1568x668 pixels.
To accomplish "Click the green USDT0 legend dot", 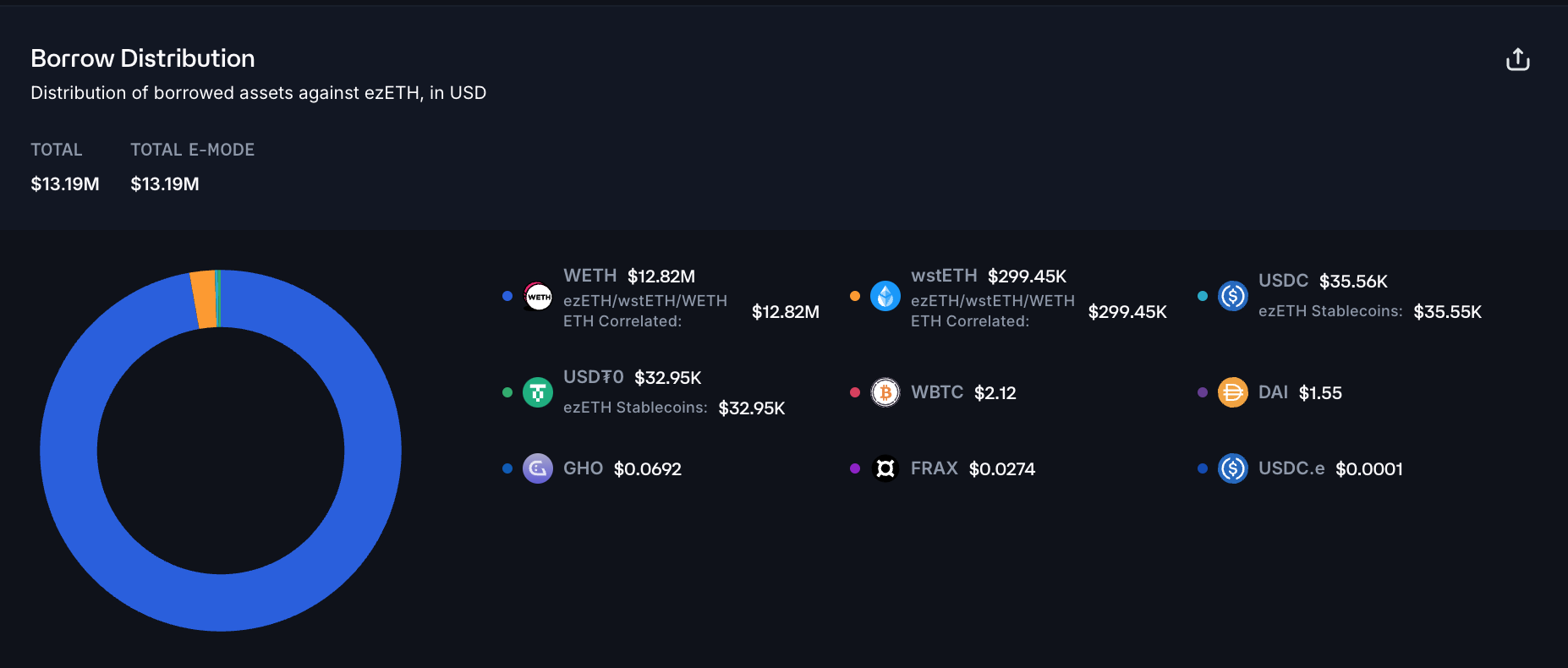I will coord(507,392).
